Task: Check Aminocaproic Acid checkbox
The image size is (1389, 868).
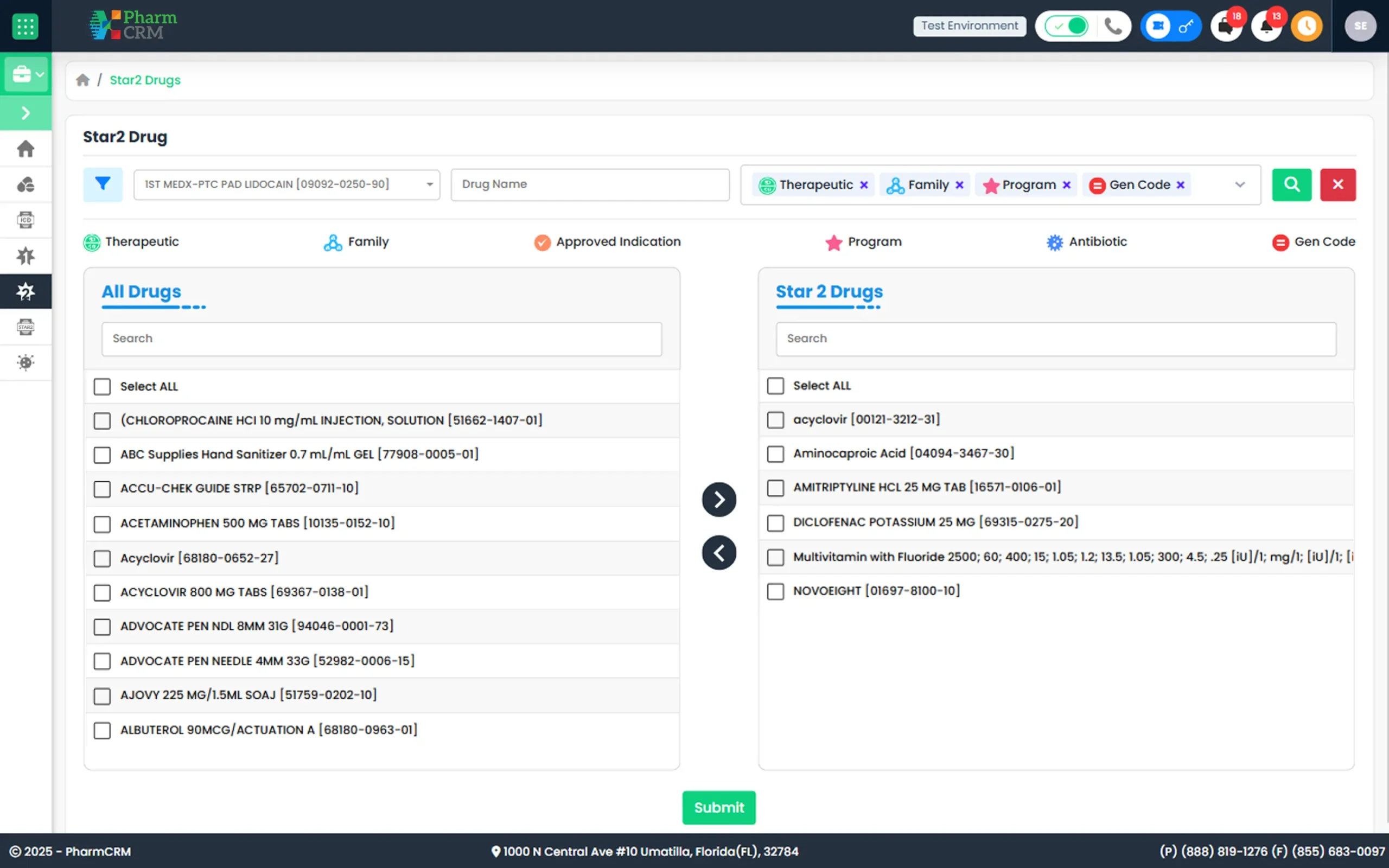Action: pyautogui.click(x=775, y=454)
